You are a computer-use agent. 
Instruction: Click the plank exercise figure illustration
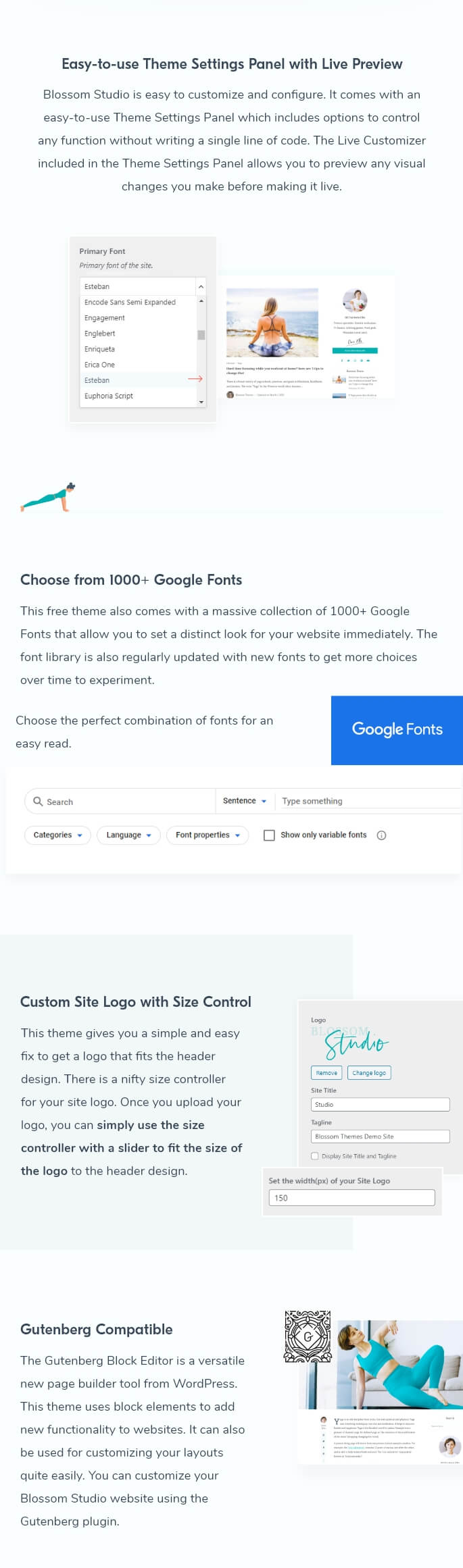(48, 498)
